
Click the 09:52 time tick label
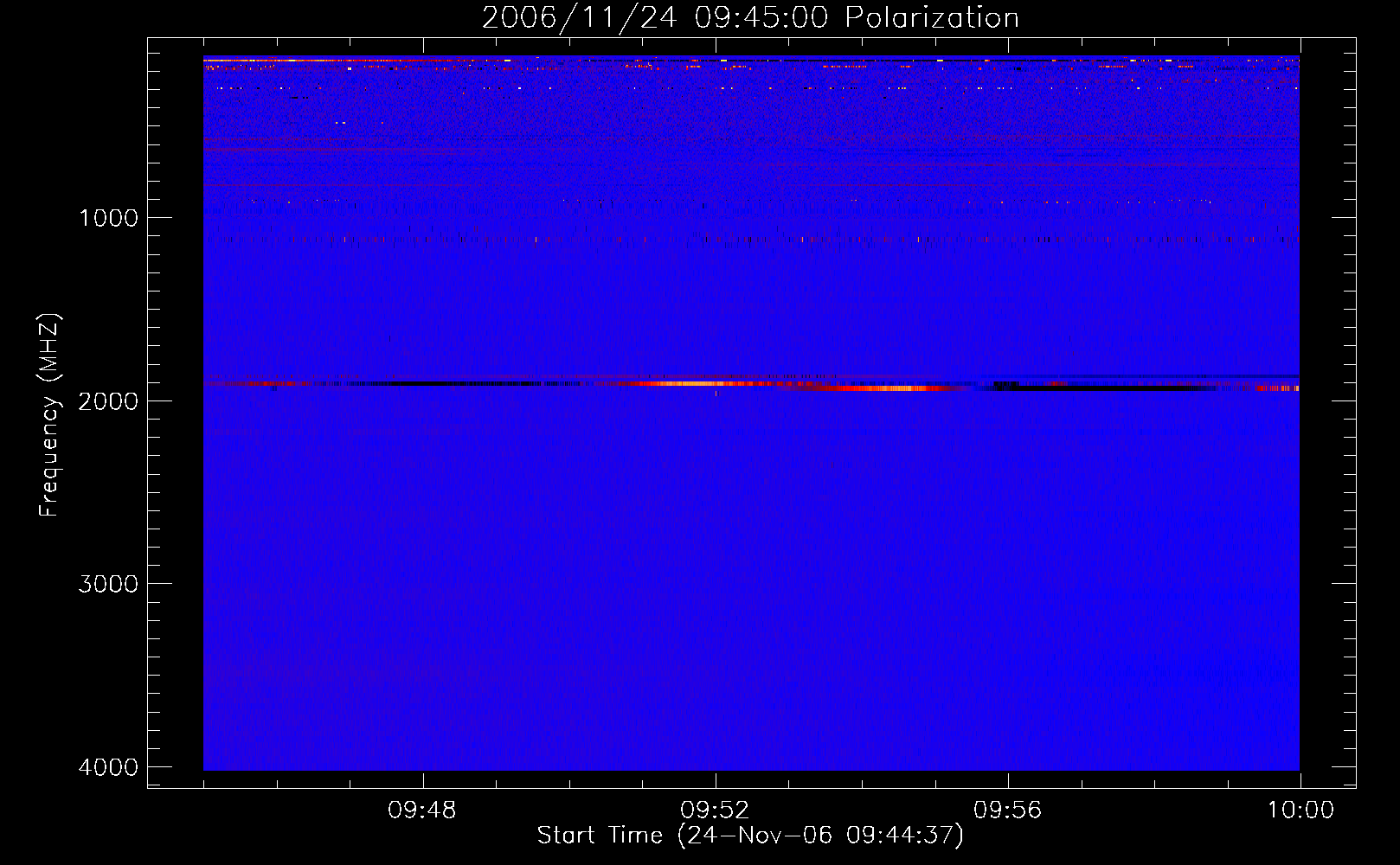[715, 811]
